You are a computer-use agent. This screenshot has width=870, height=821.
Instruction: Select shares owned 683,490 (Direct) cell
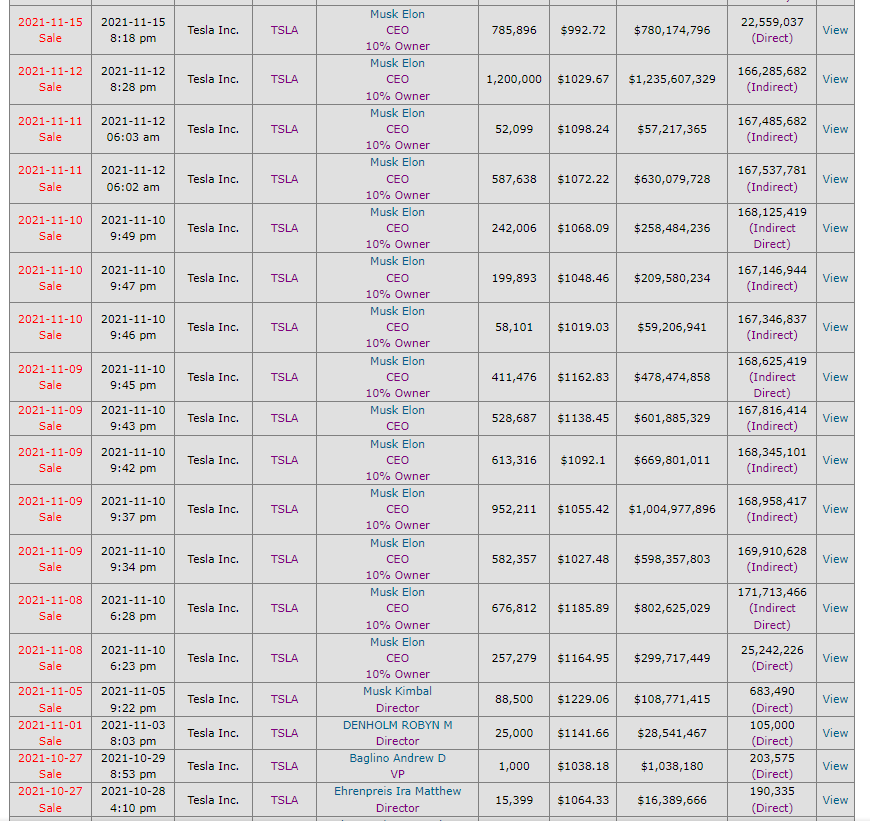[772, 699]
